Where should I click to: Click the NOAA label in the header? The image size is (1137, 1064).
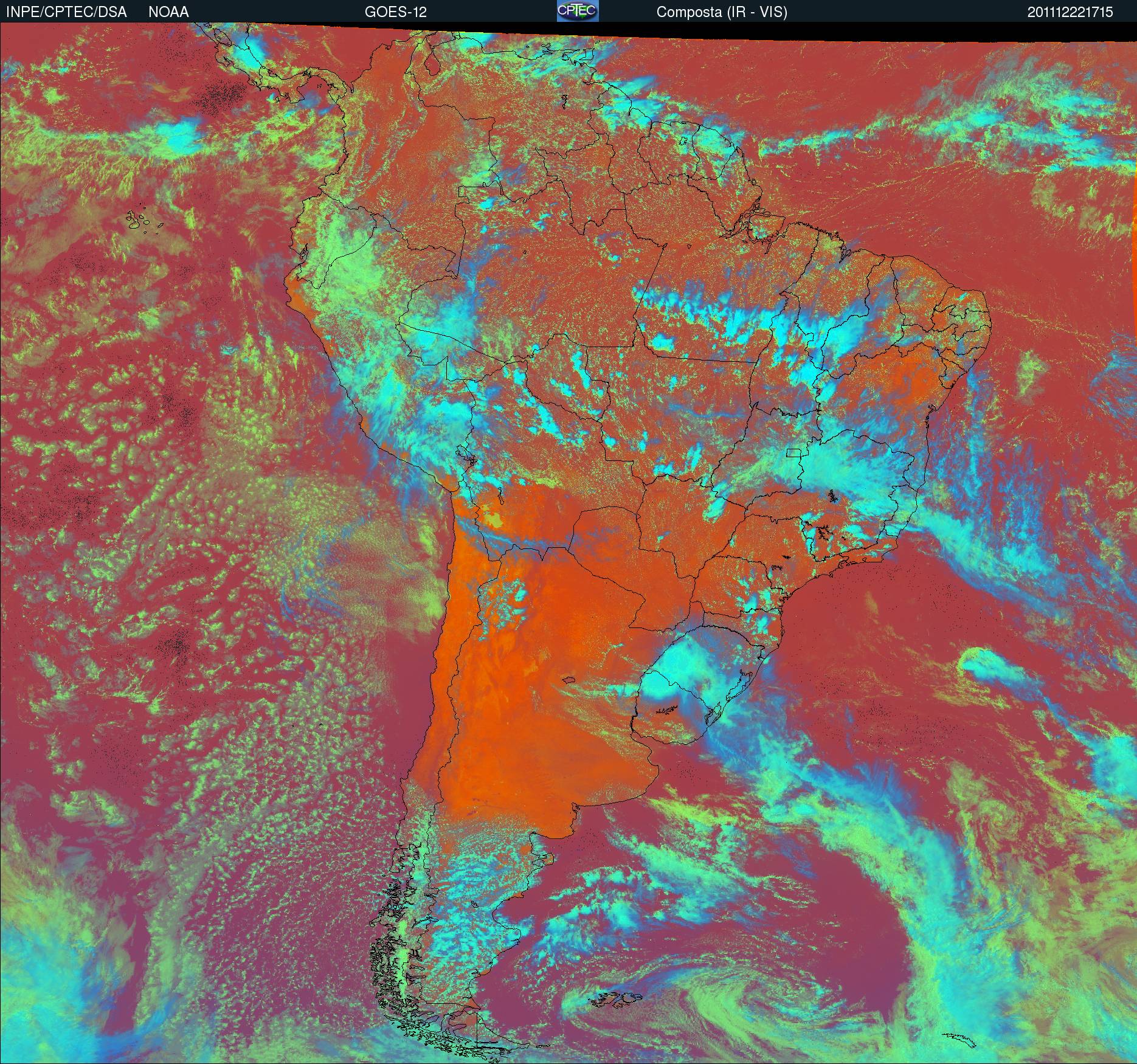pyautogui.click(x=168, y=12)
